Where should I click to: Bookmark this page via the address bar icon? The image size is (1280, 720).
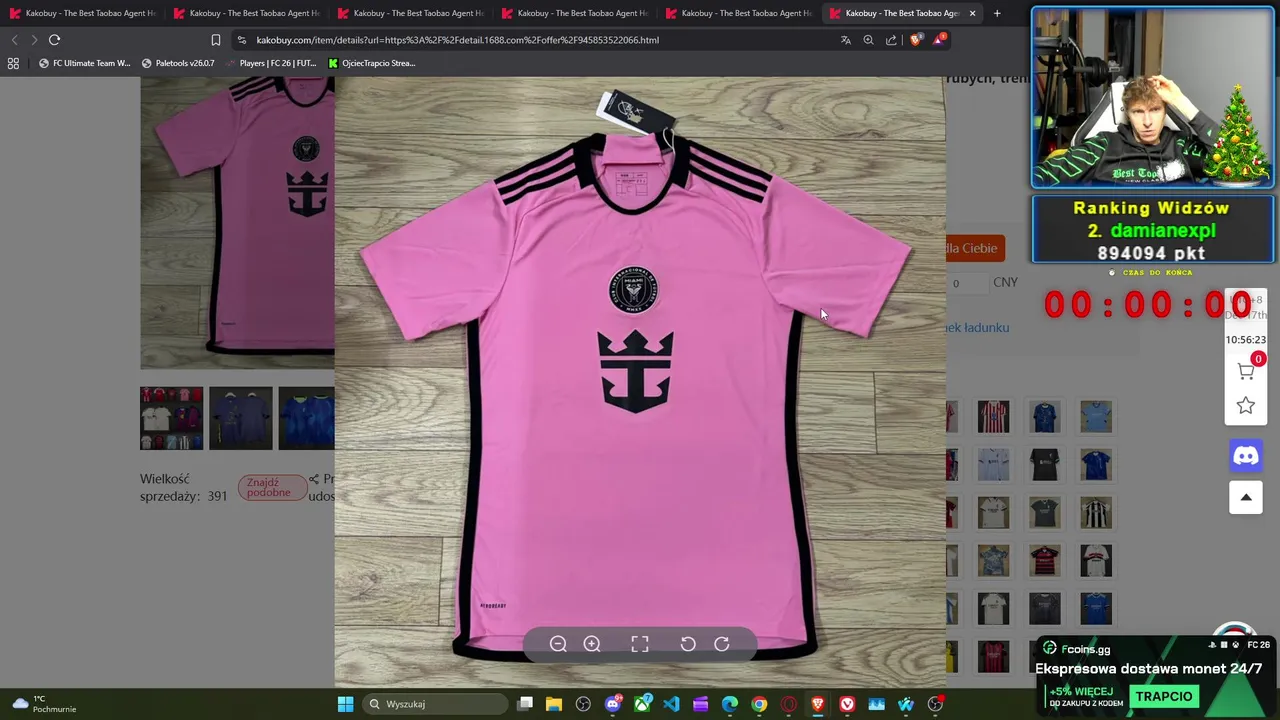click(216, 40)
